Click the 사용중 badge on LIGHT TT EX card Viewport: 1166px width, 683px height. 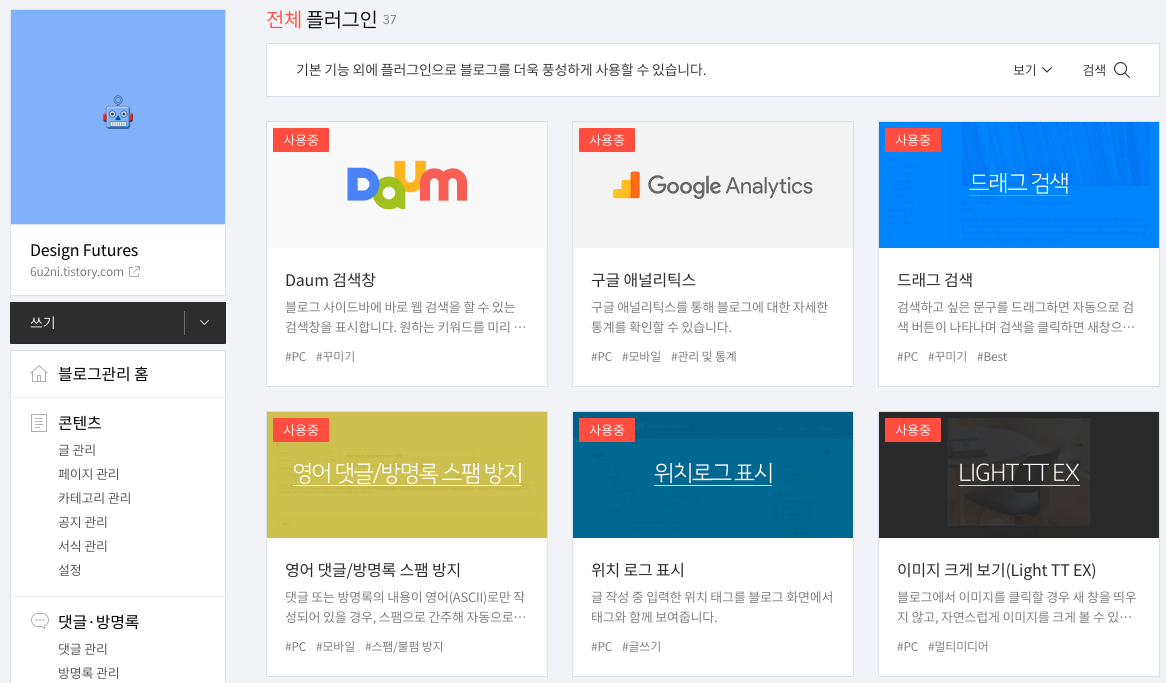912,430
